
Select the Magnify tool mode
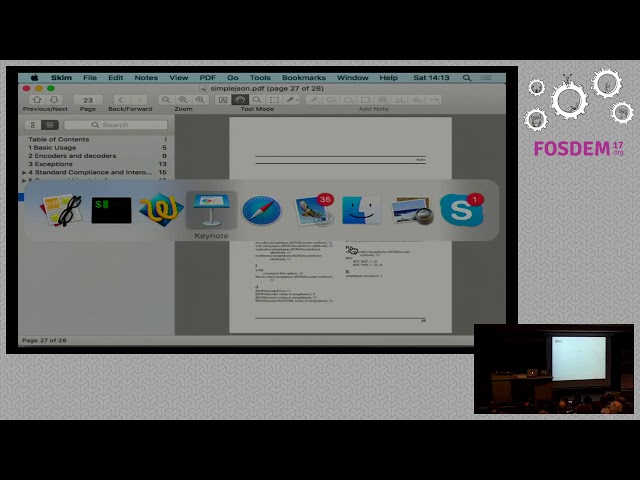pos(257,100)
